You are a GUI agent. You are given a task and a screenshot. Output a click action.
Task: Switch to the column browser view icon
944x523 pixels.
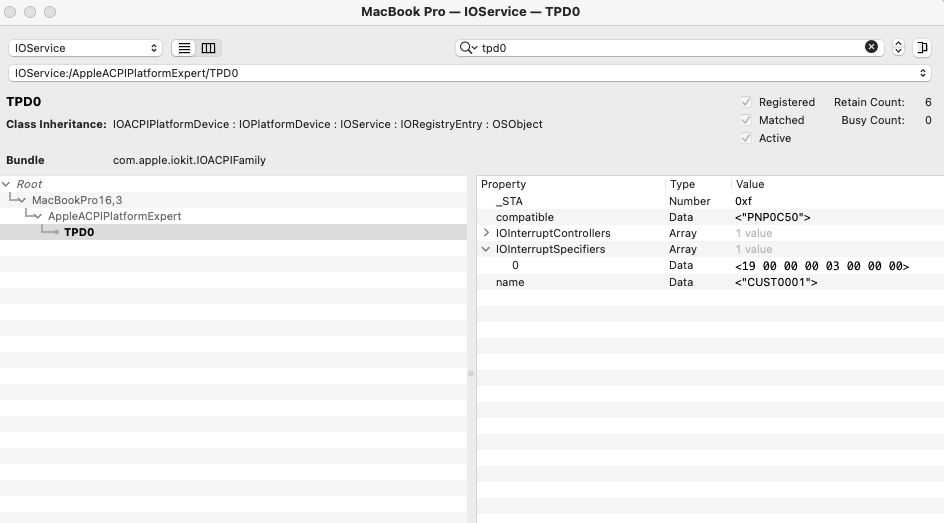(208, 48)
